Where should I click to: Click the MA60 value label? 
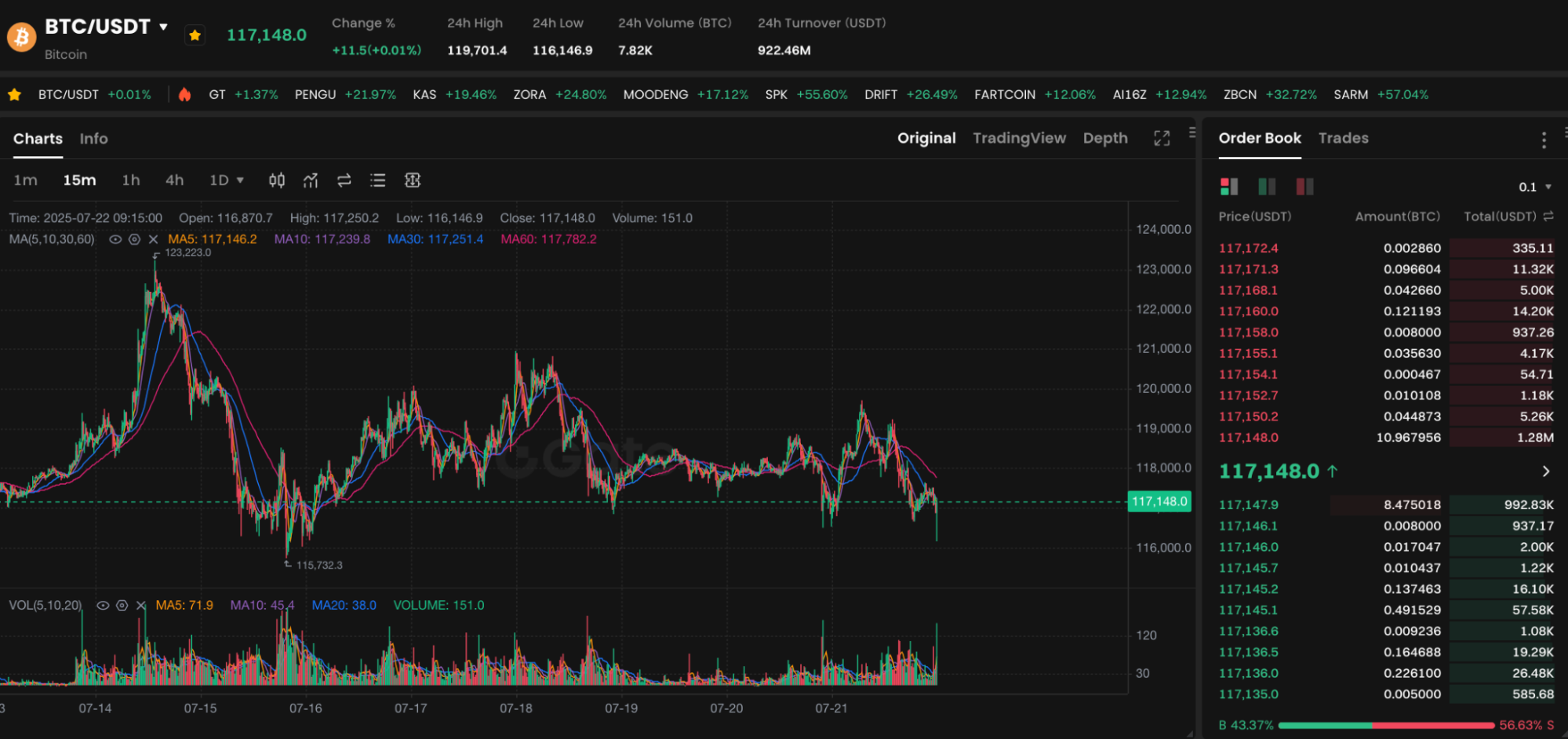click(x=548, y=239)
